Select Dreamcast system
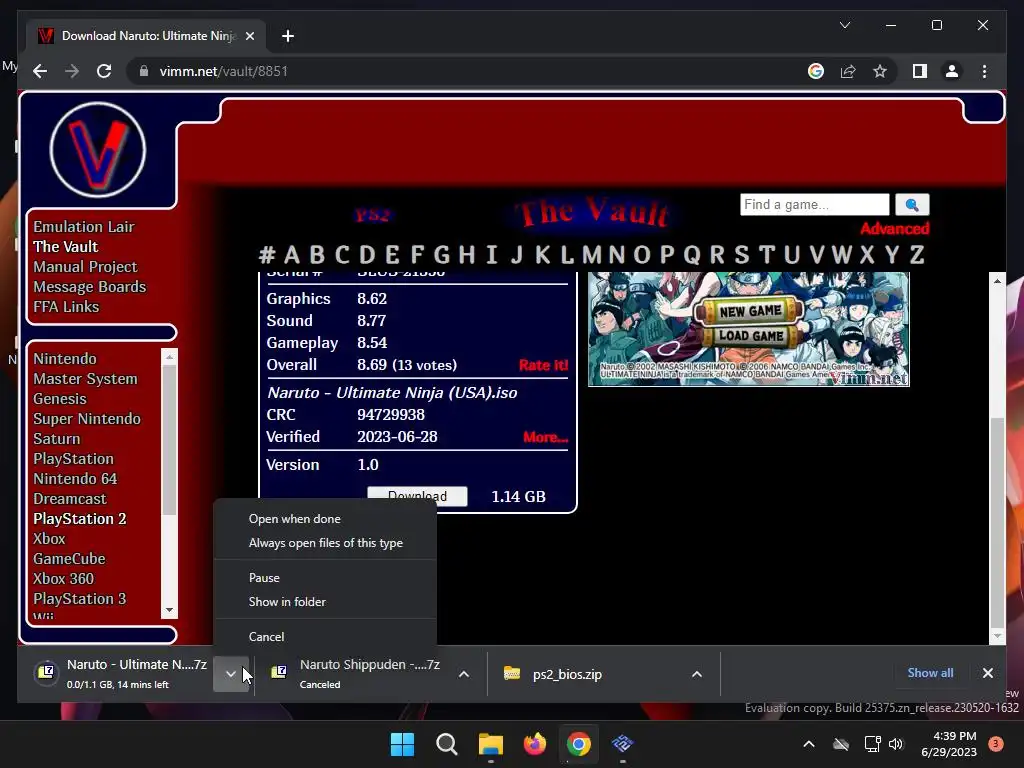The height and width of the screenshot is (768, 1024). point(70,498)
